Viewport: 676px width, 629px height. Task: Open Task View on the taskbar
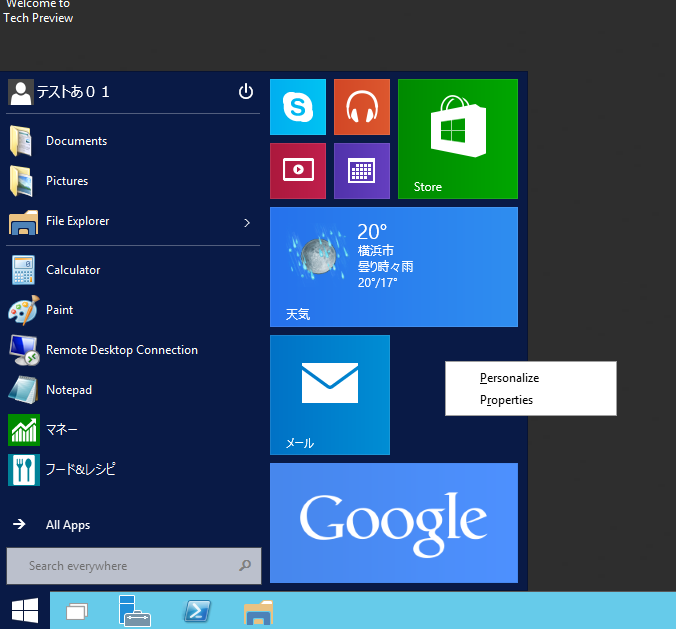click(x=77, y=611)
